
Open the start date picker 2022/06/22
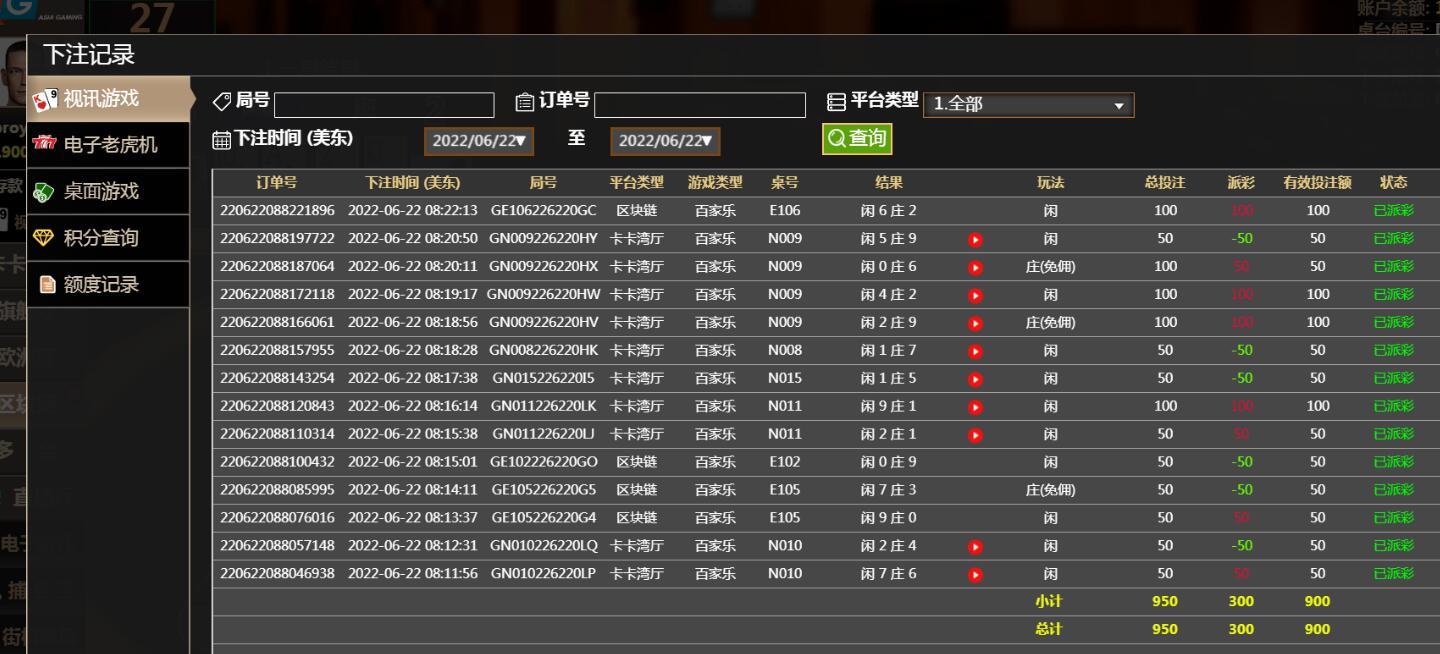[479, 142]
